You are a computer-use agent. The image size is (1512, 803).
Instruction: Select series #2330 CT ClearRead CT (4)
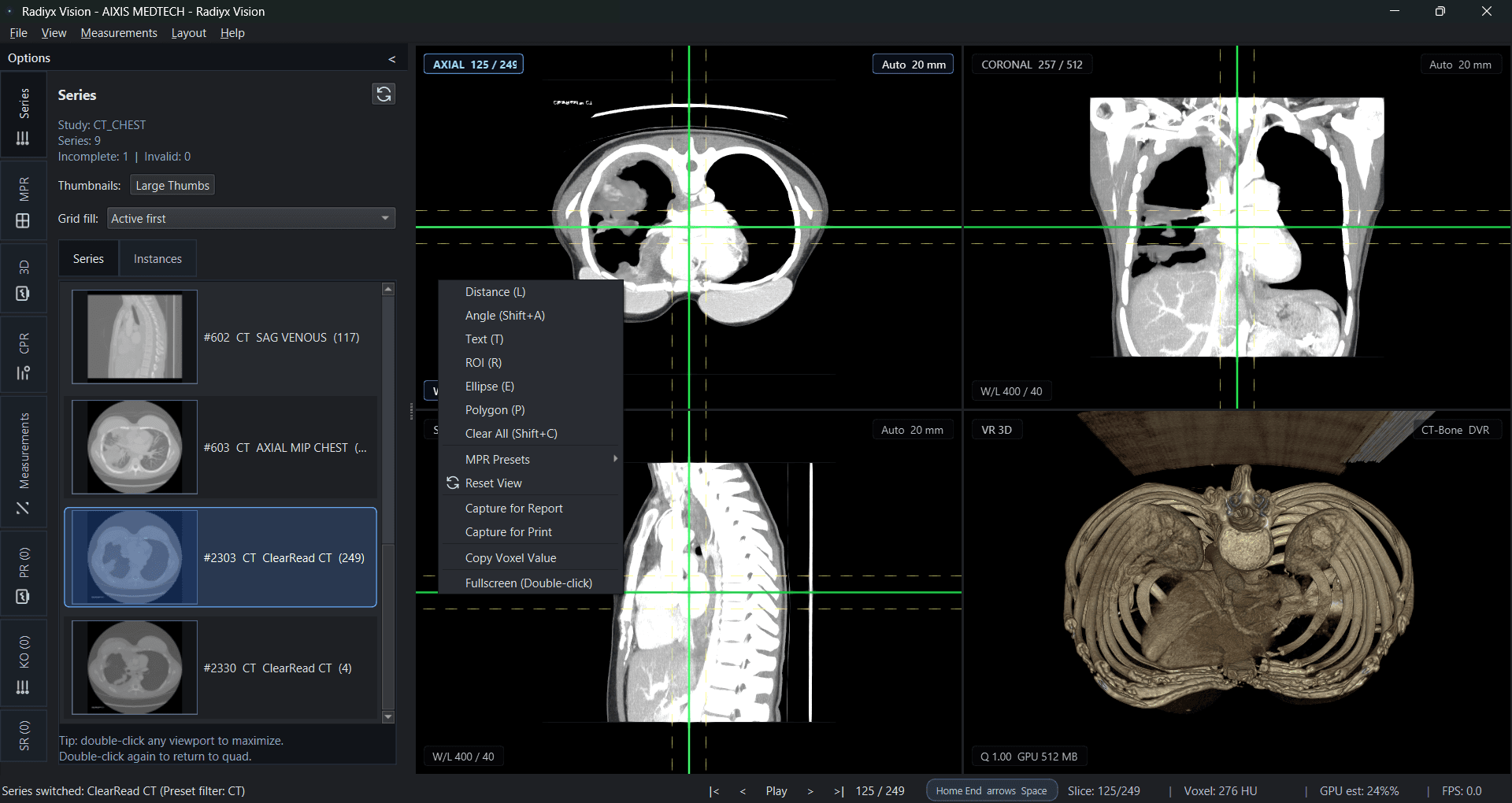220,668
